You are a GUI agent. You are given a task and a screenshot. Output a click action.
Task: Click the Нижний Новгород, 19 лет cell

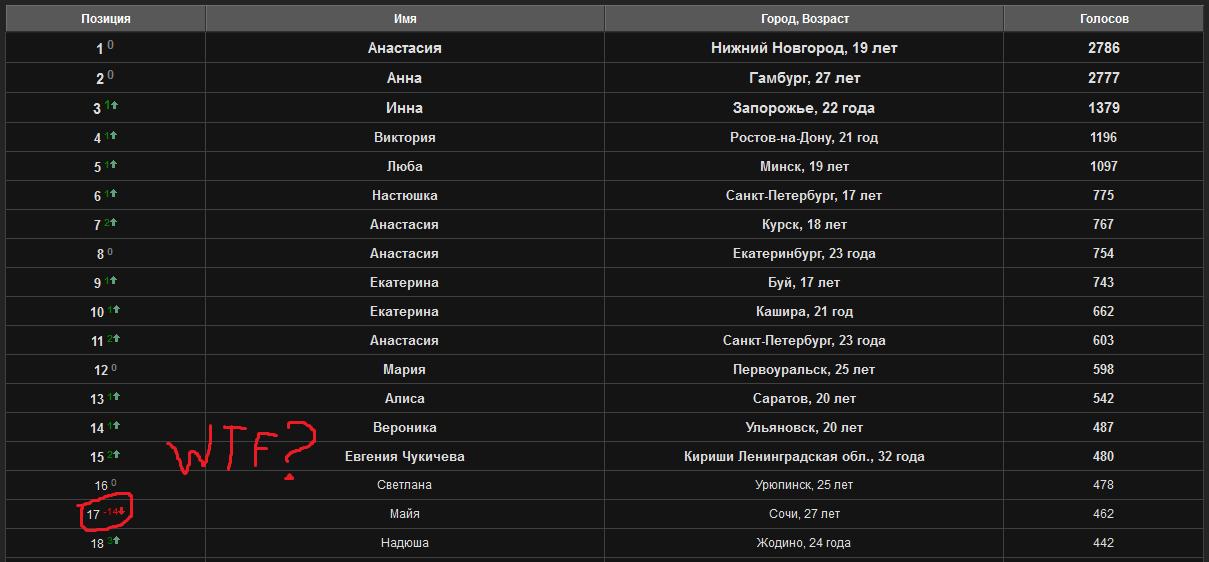pos(804,48)
